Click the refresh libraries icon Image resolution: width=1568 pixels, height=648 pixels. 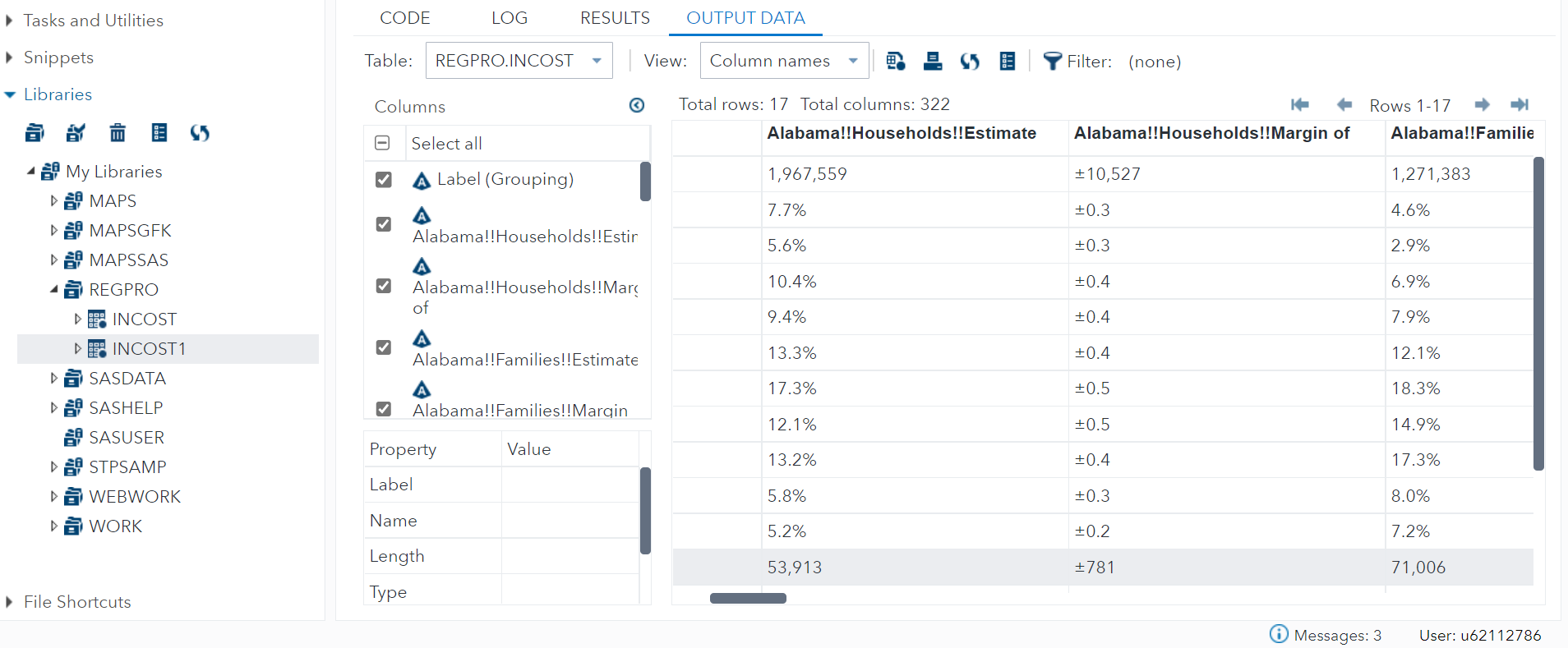pyautogui.click(x=200, y=132)
